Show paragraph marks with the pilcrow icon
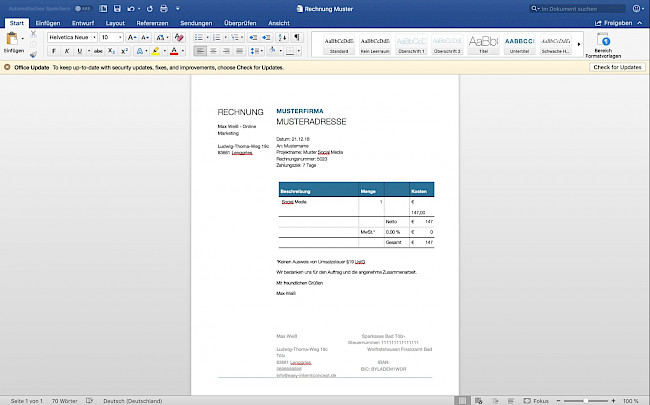The image size is (650, 405). click(x=297, y=37)
